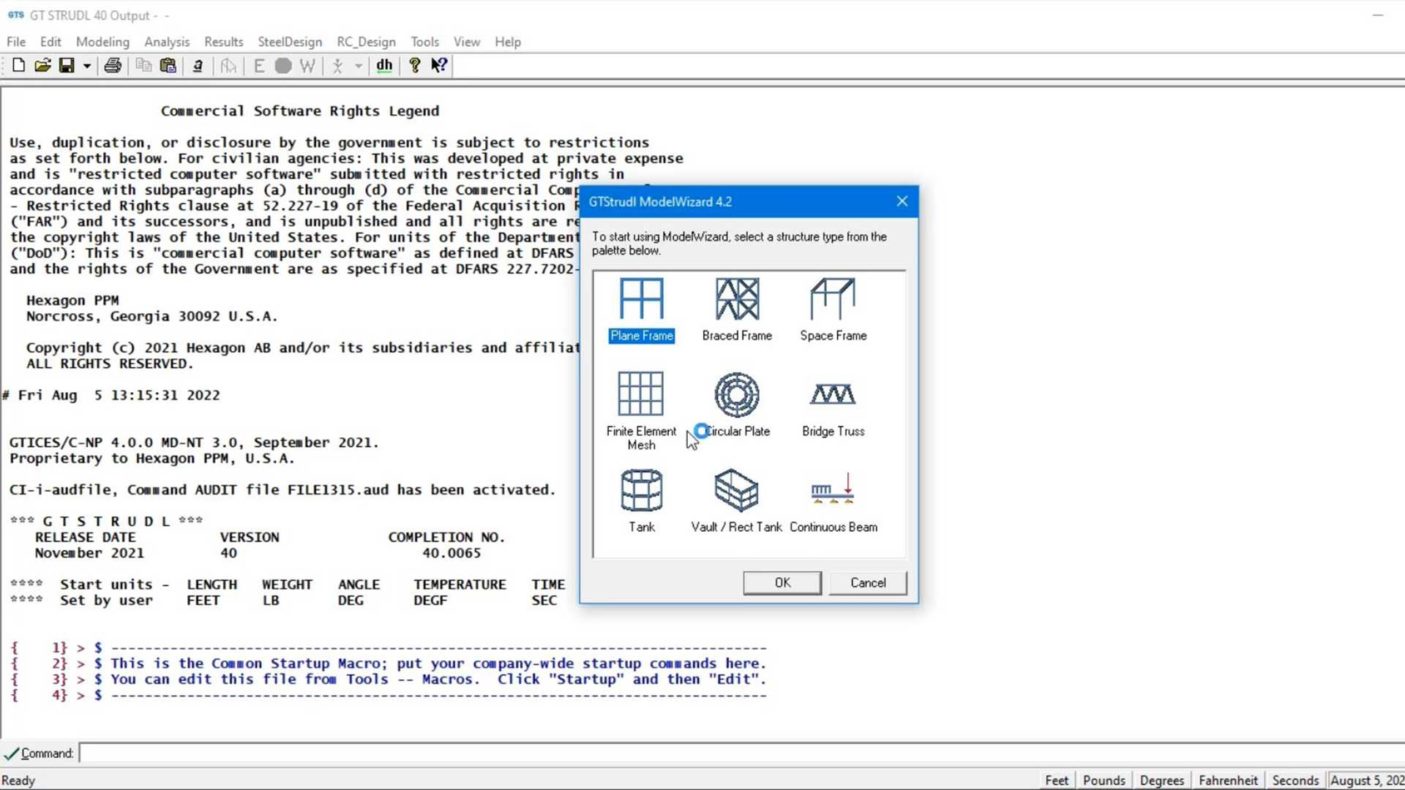Select the Braced Frame structure type

tap(737, 309)
